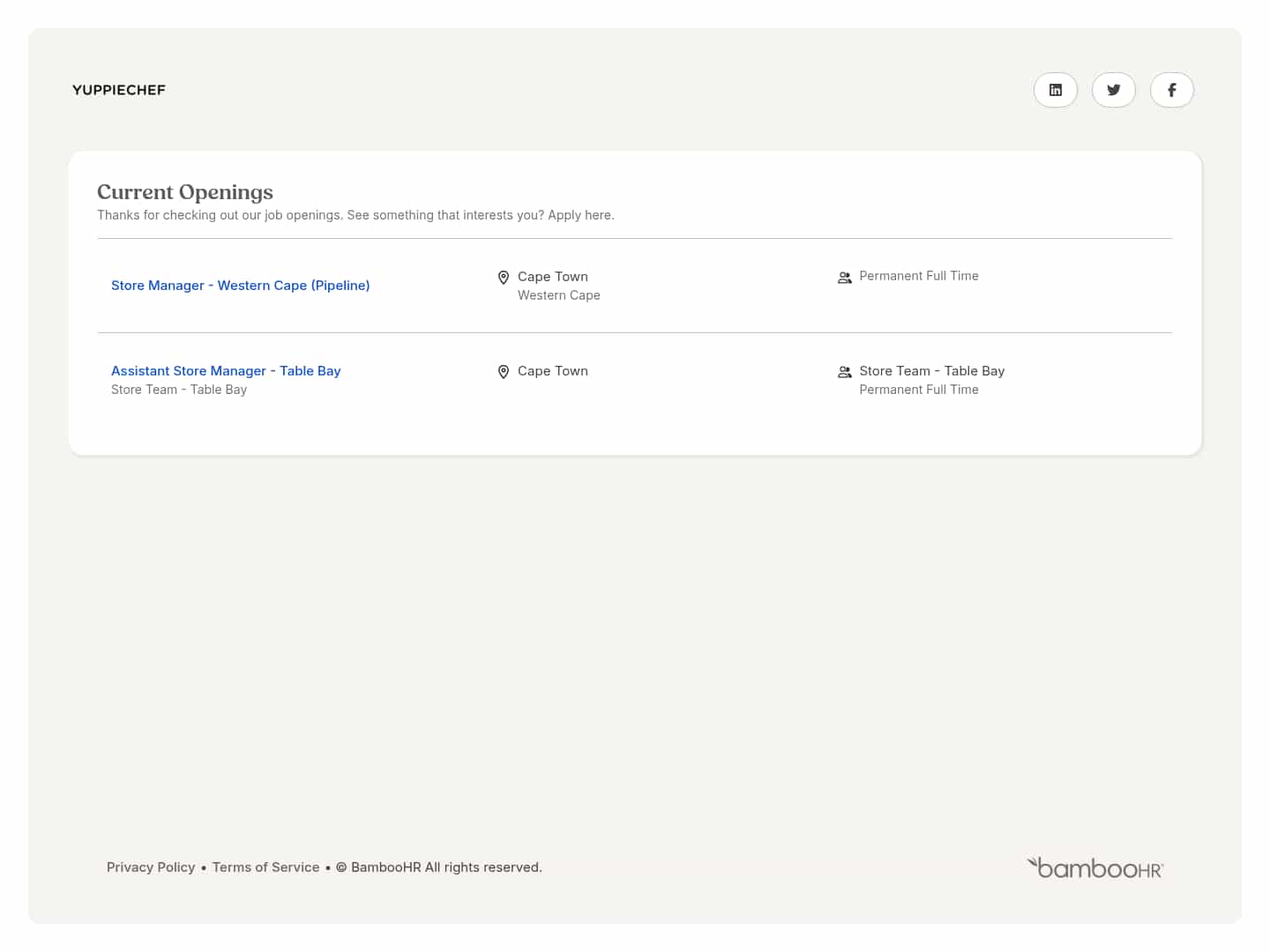Click location pin icon in Assistant Store Manager row

504,372
